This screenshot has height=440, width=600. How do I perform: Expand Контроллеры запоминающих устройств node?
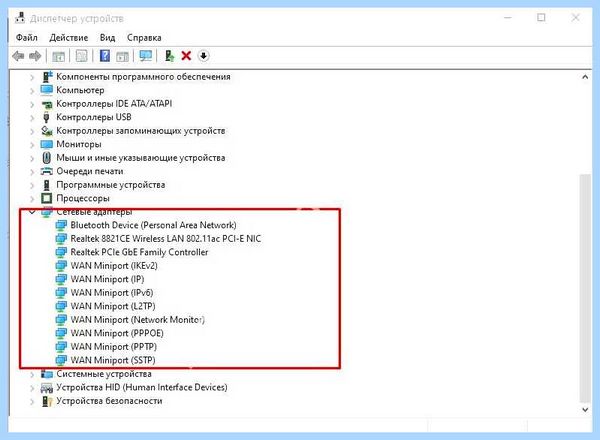32,132
